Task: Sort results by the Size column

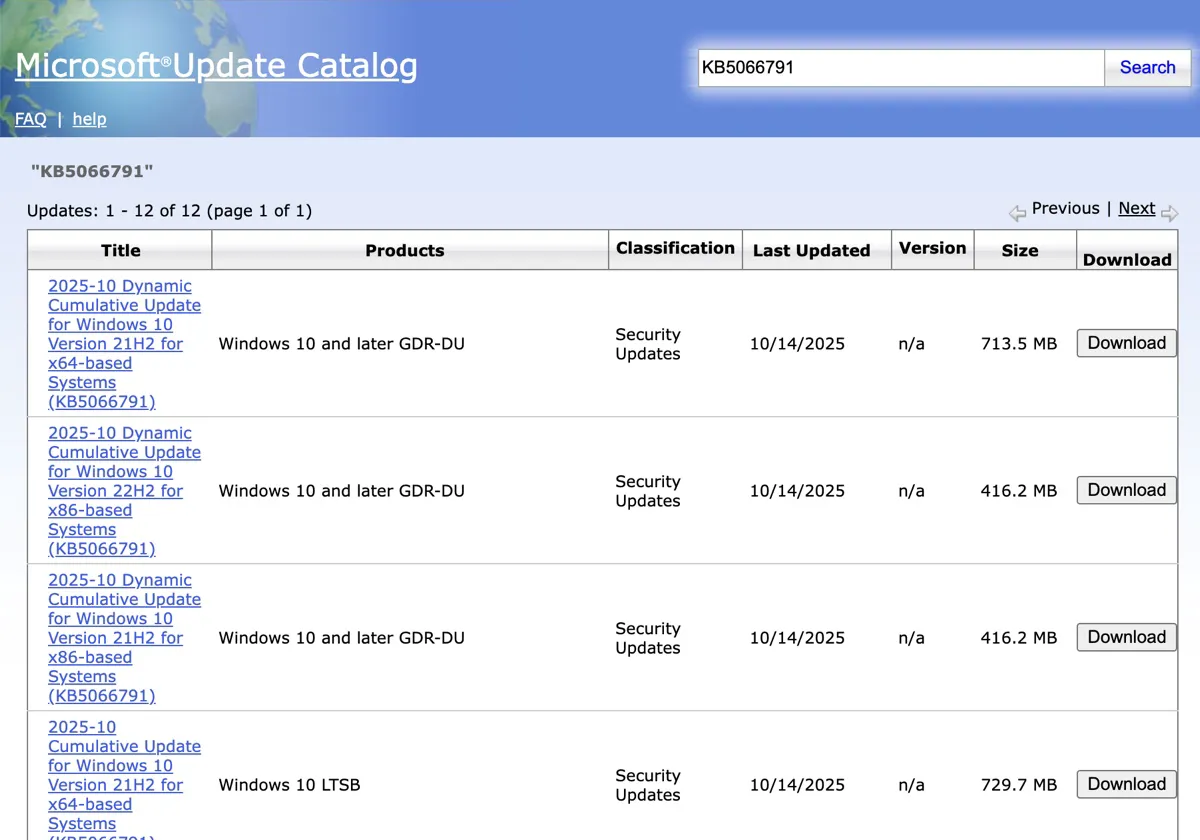Action: pyautogui.click(x=1020, y=250)
